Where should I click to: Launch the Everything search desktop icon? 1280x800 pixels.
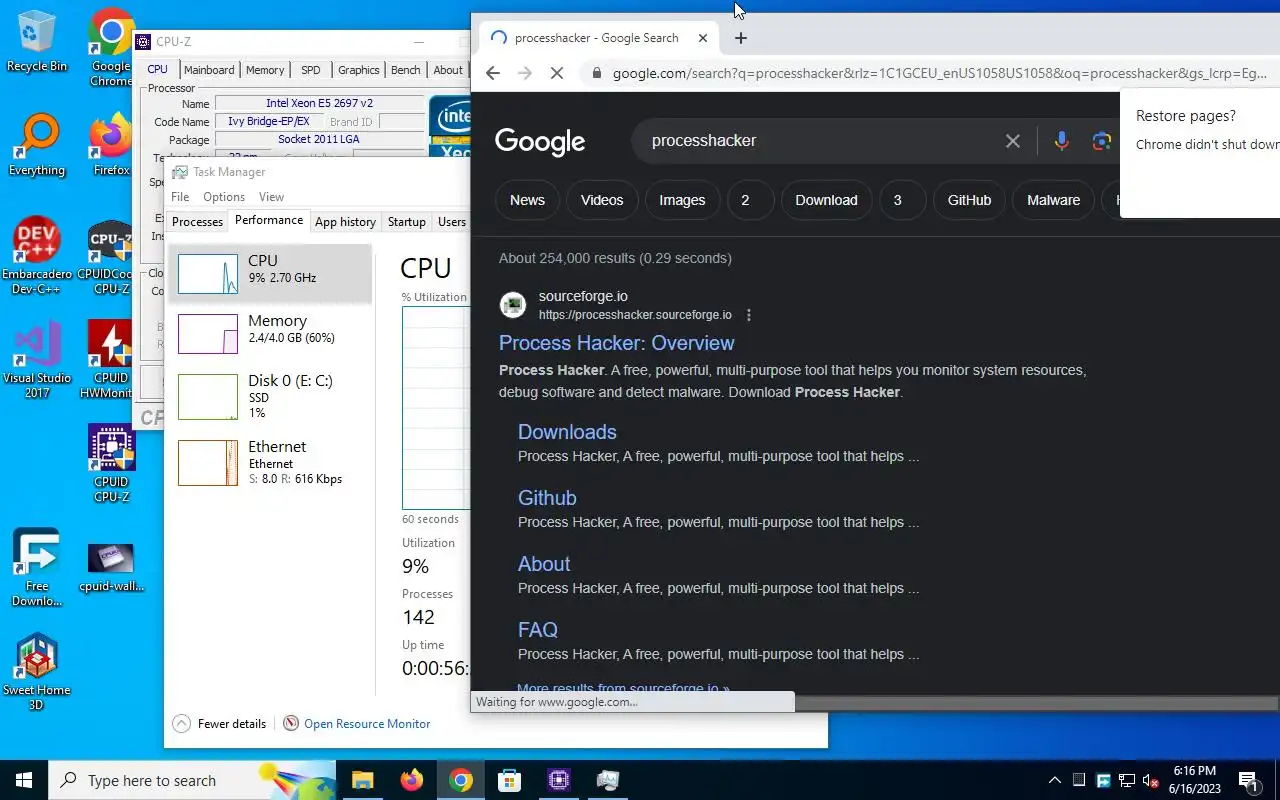pos(37,145)
